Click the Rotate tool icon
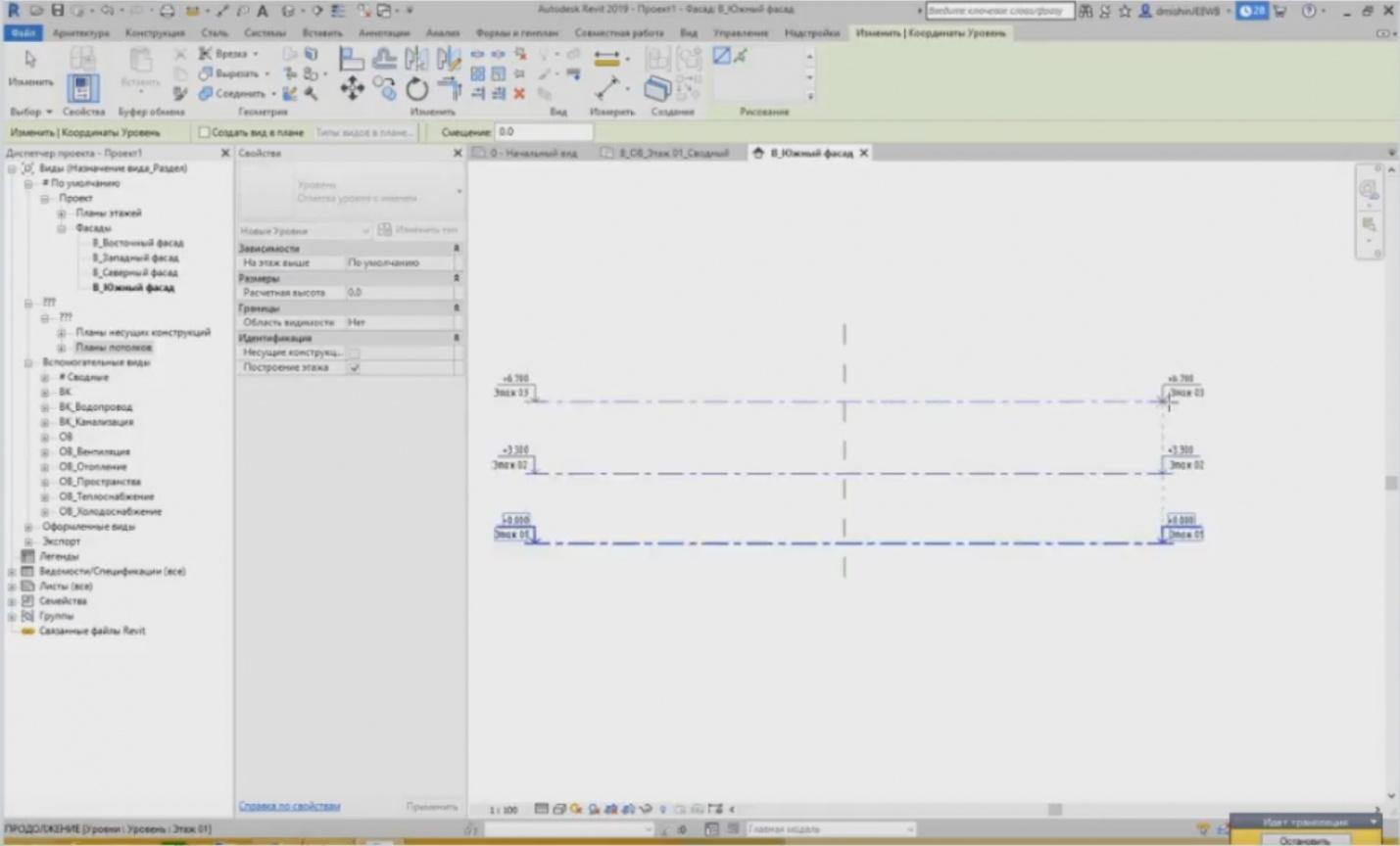 (x=417, y=90)
